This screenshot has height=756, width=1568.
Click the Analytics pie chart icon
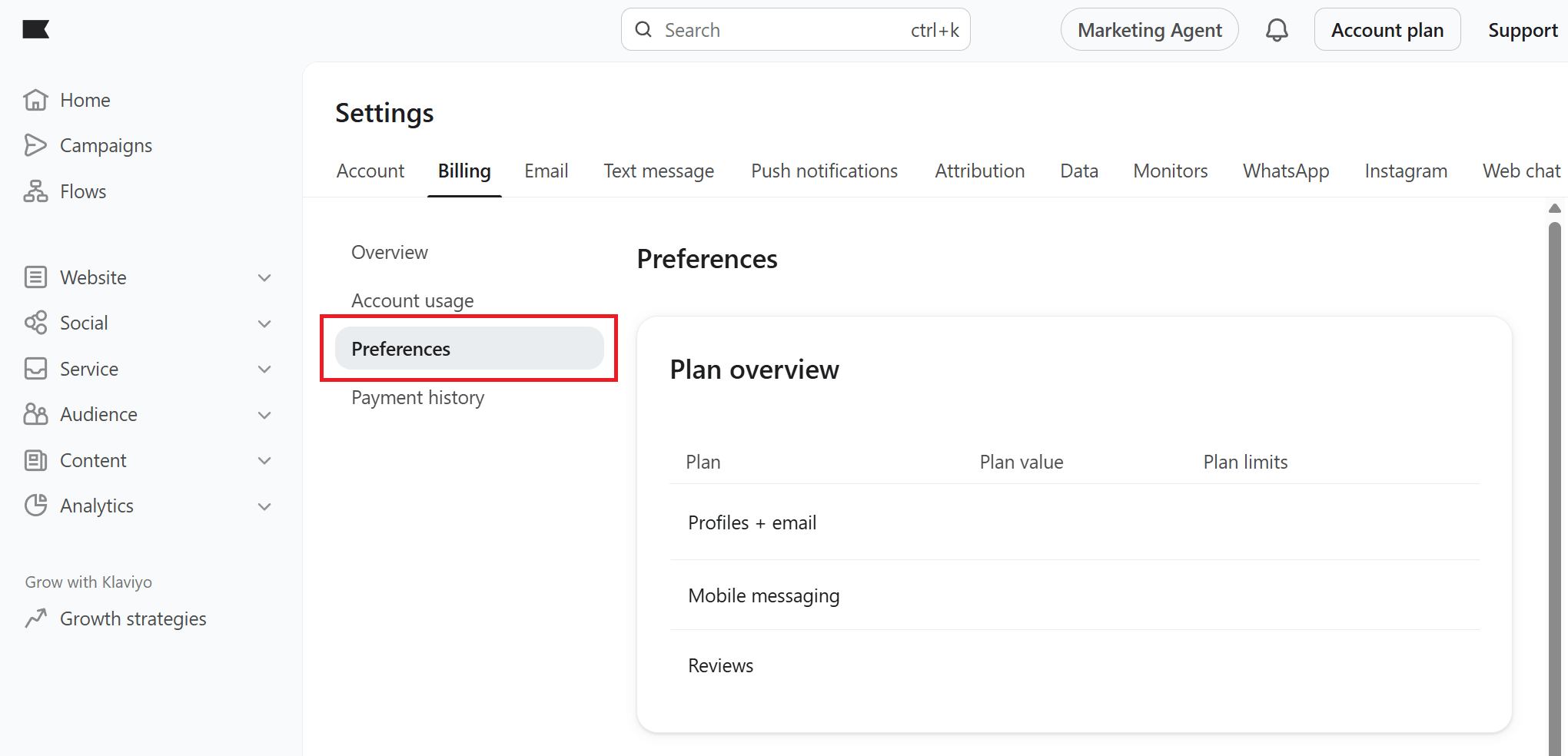[35, 506]
